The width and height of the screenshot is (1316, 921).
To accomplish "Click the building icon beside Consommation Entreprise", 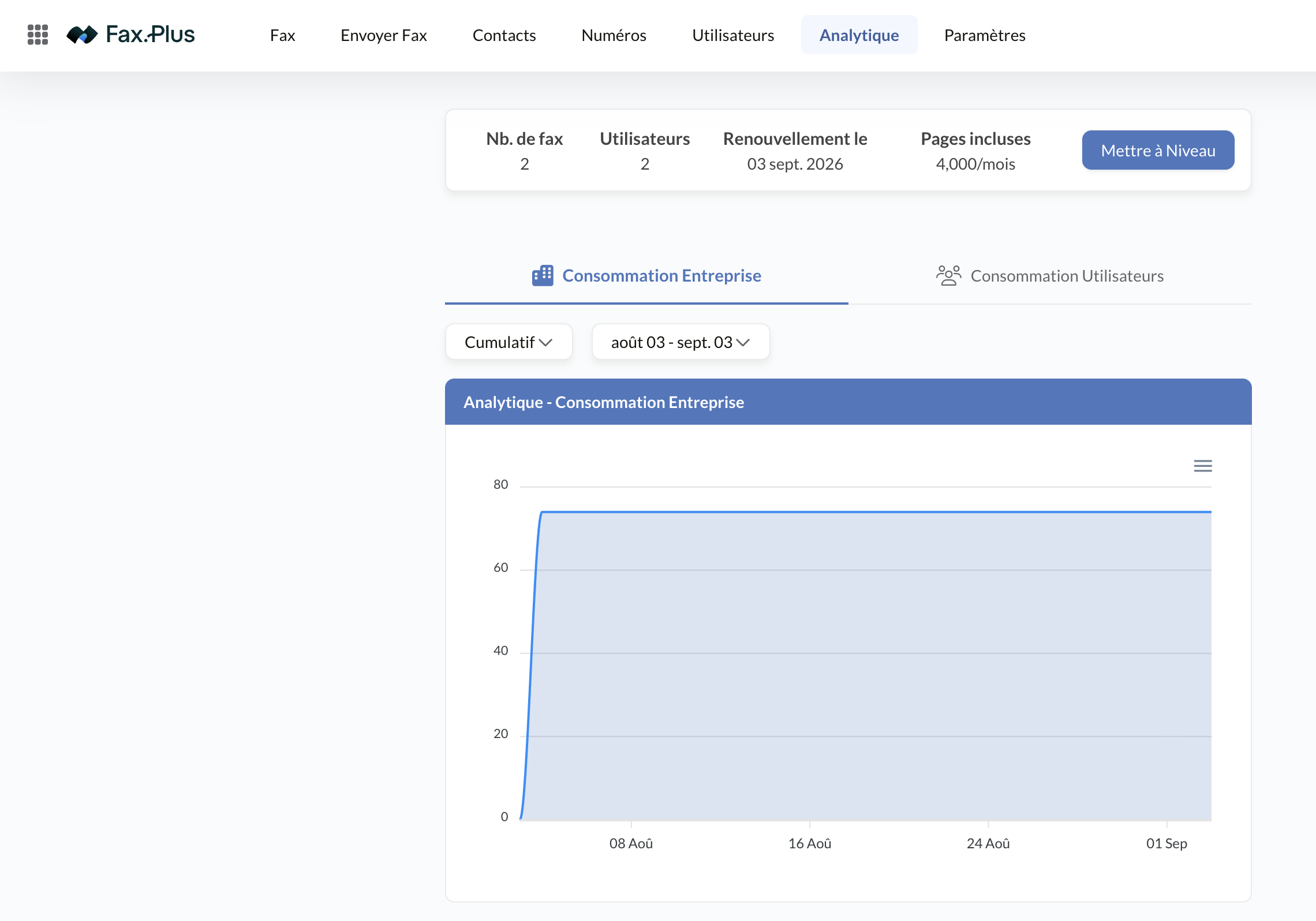I will (x=543, y=275).
